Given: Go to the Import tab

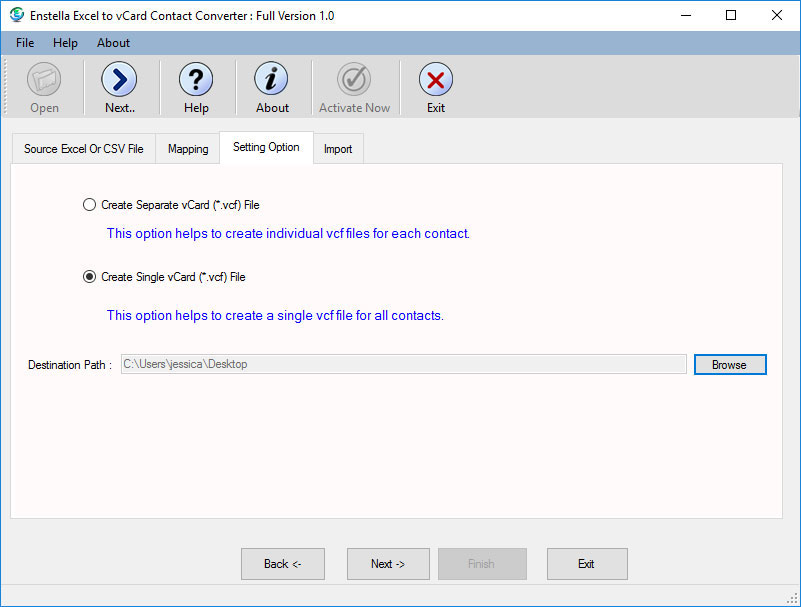Looking at the screenshot, I should pyautogui.click(x=338, y=149).
